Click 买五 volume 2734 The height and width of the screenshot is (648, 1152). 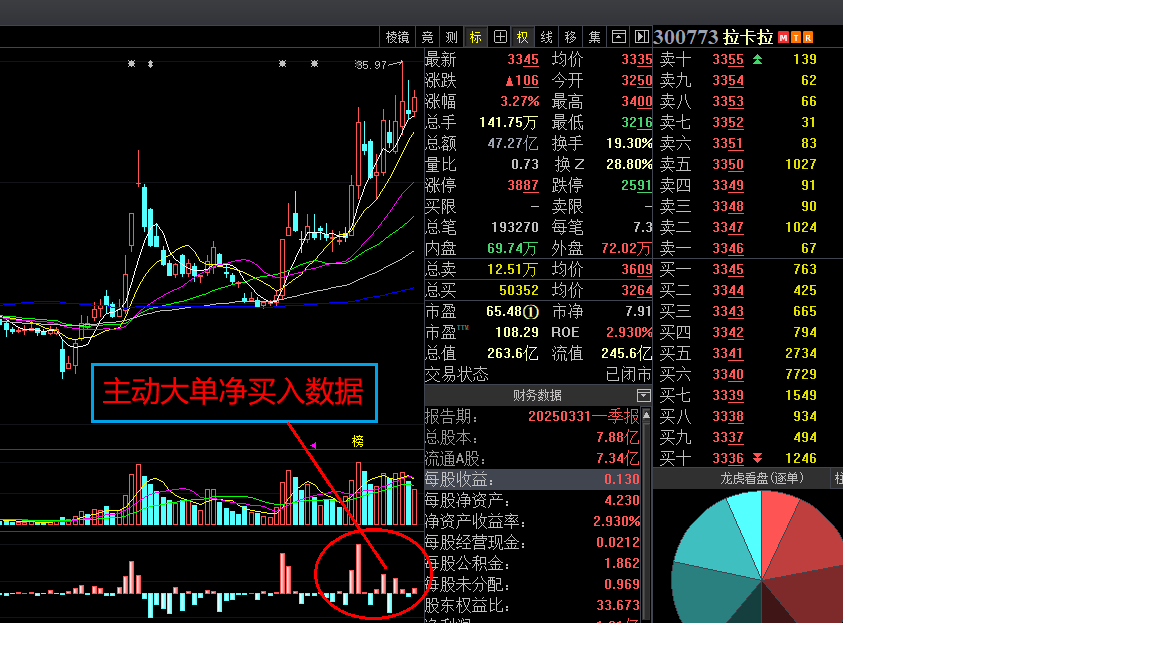click(801, 353)
